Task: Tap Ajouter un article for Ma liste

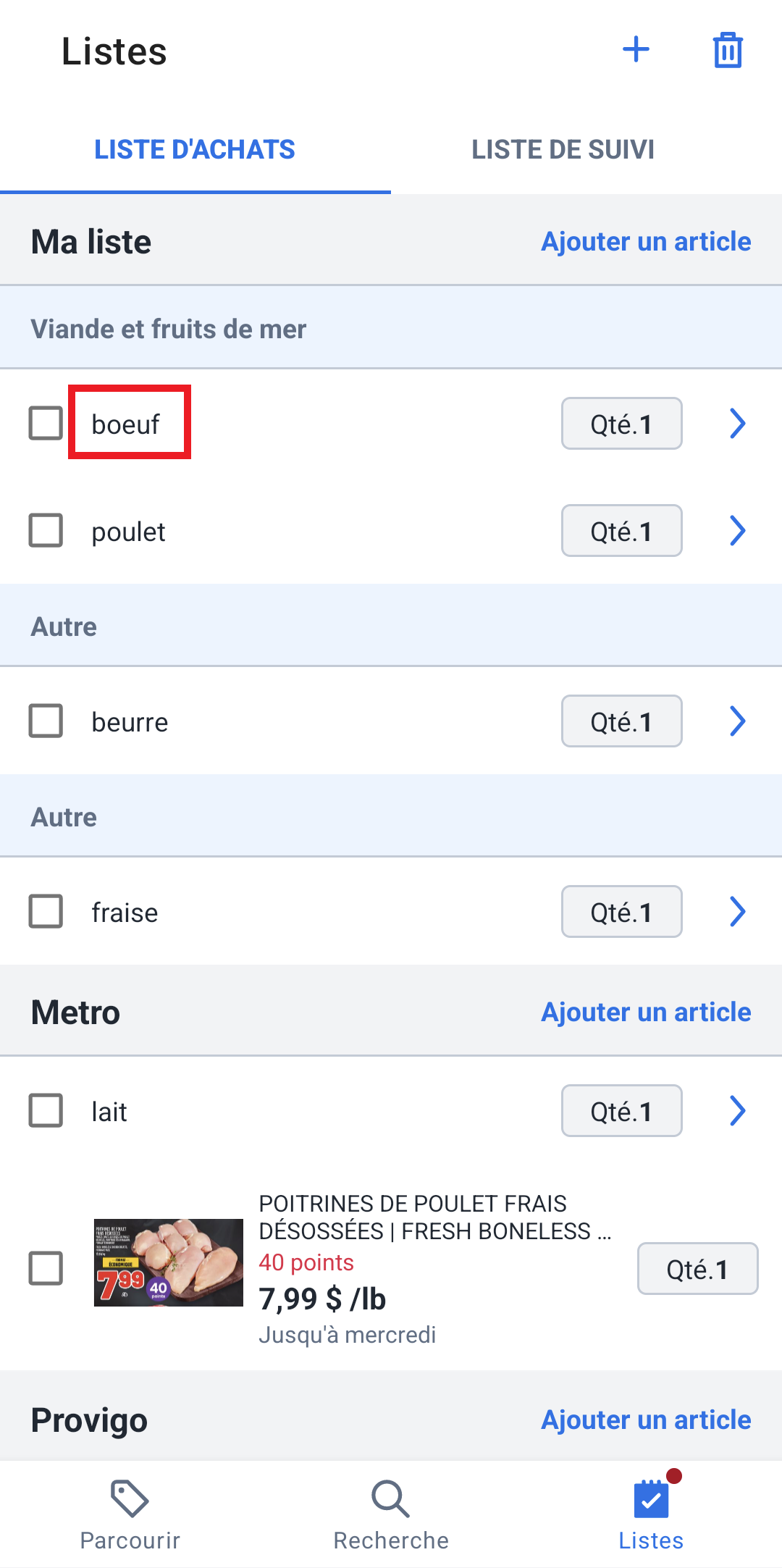Action: tap(646, 242)
